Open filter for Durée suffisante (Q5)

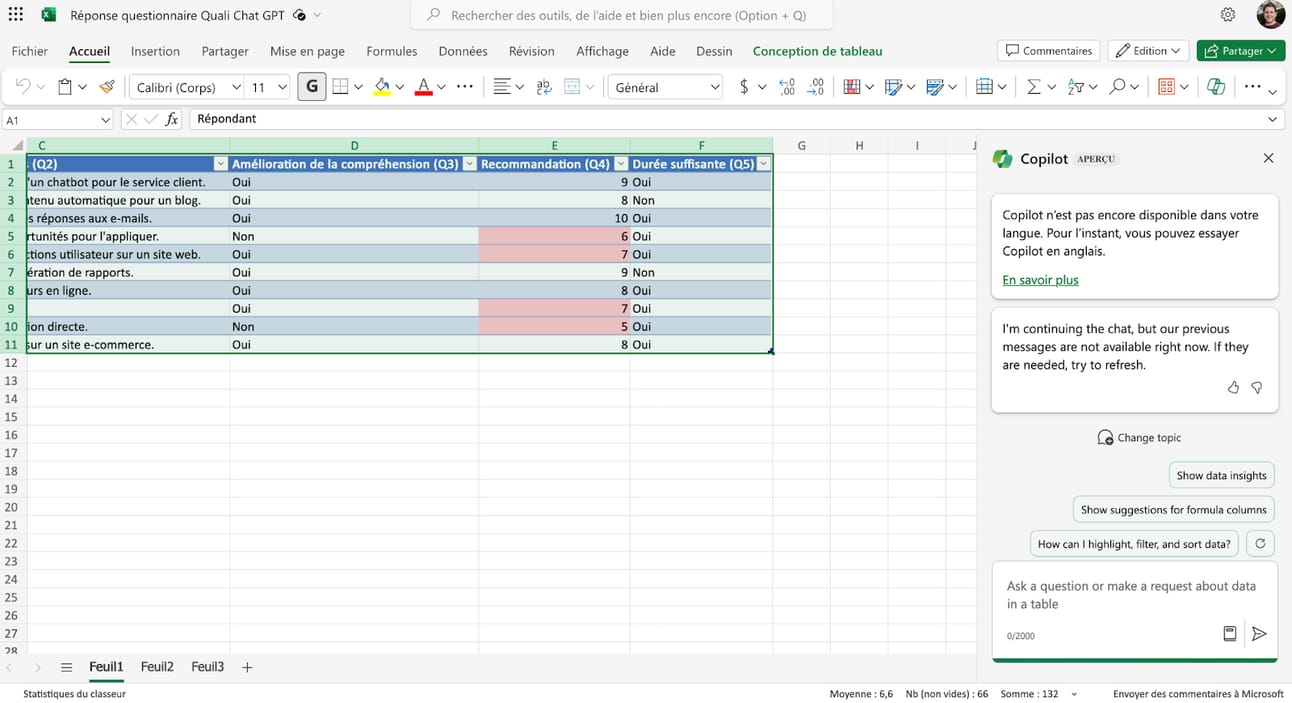(765, 164)
